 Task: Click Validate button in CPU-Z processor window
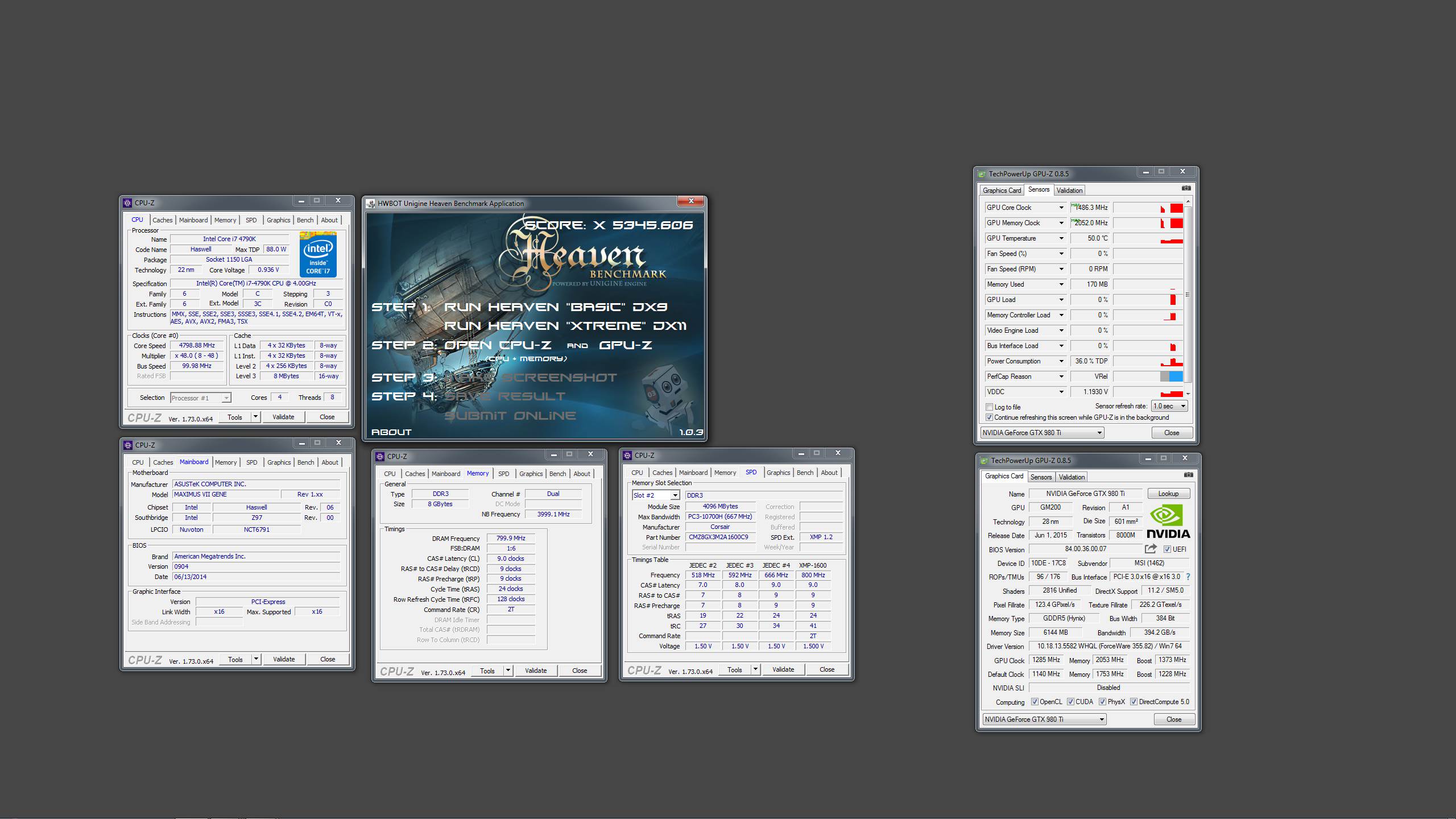click(x=283, y=417)
